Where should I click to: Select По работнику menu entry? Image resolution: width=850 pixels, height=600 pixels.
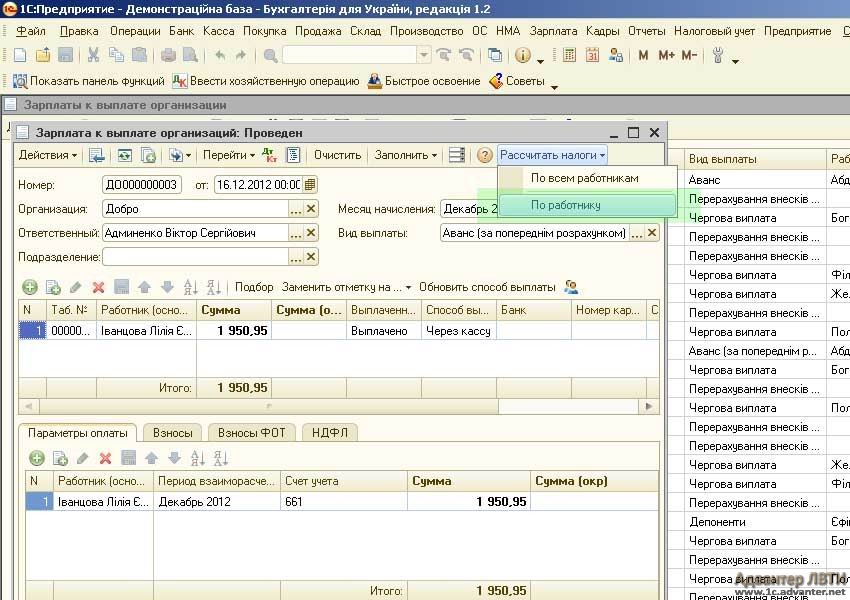(588, 205)
